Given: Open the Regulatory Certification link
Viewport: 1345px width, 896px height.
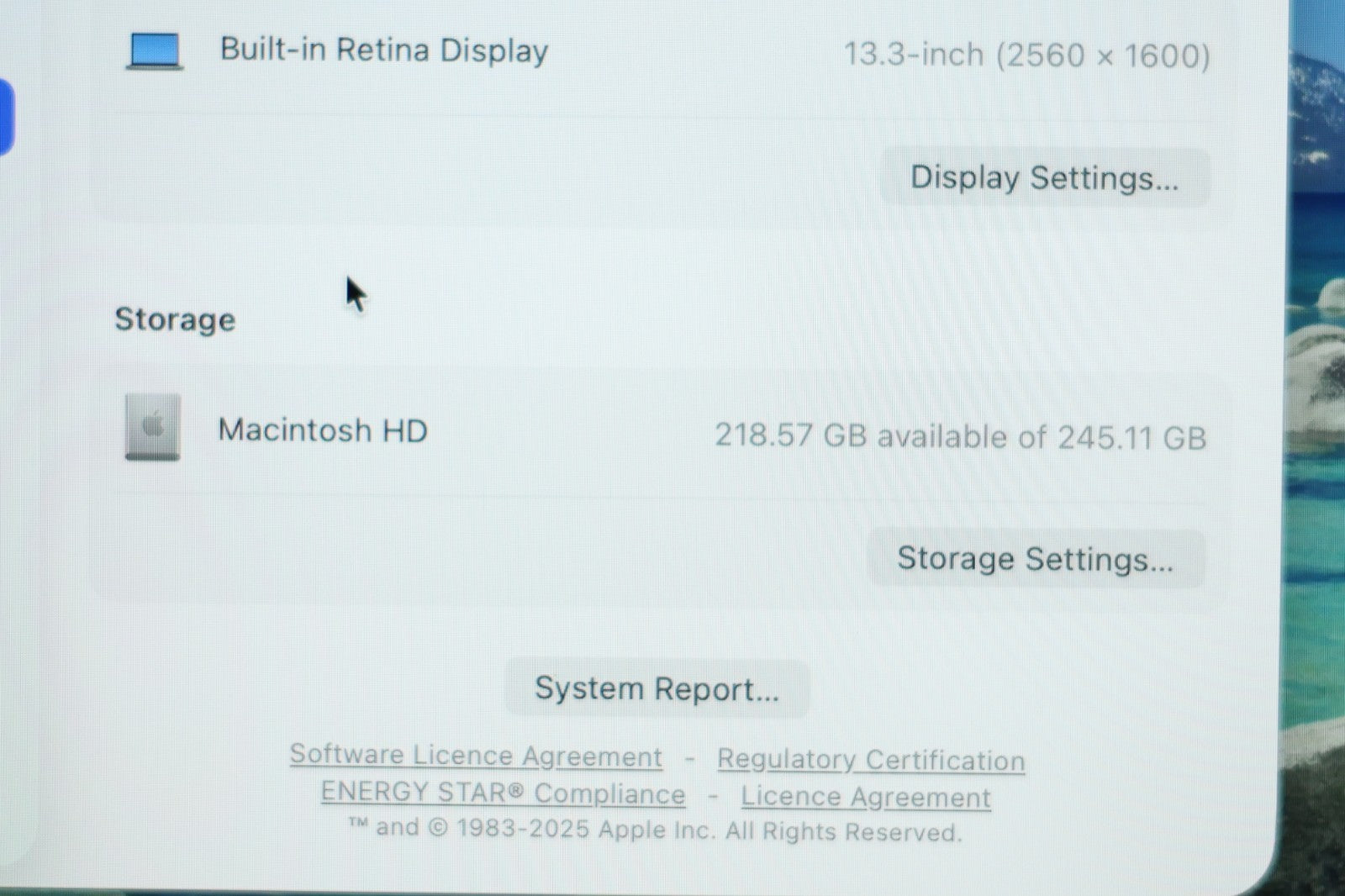Looking at the screenshot, I should pyautogui.click(x=870, y=760).
